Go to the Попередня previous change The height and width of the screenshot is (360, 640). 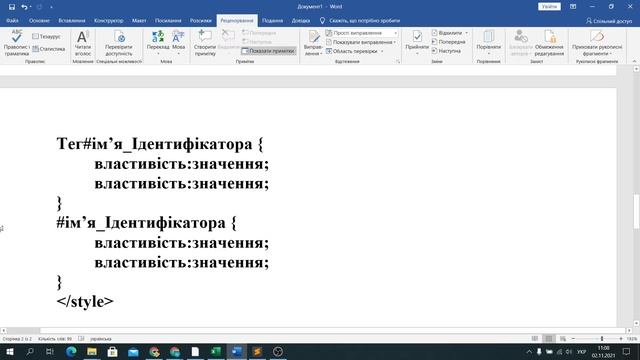449,42
